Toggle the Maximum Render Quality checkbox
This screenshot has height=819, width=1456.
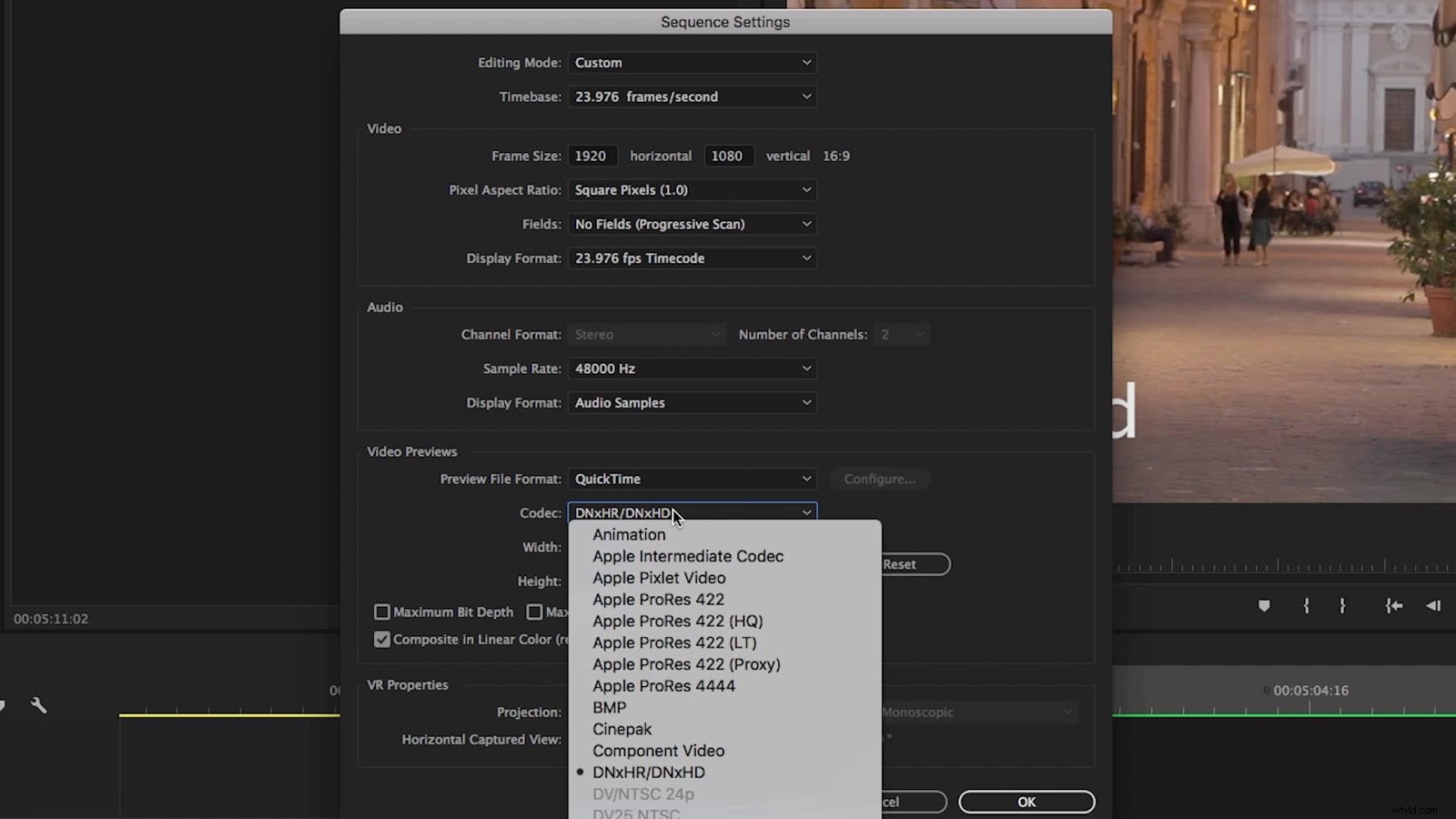(x=535, y=612)
